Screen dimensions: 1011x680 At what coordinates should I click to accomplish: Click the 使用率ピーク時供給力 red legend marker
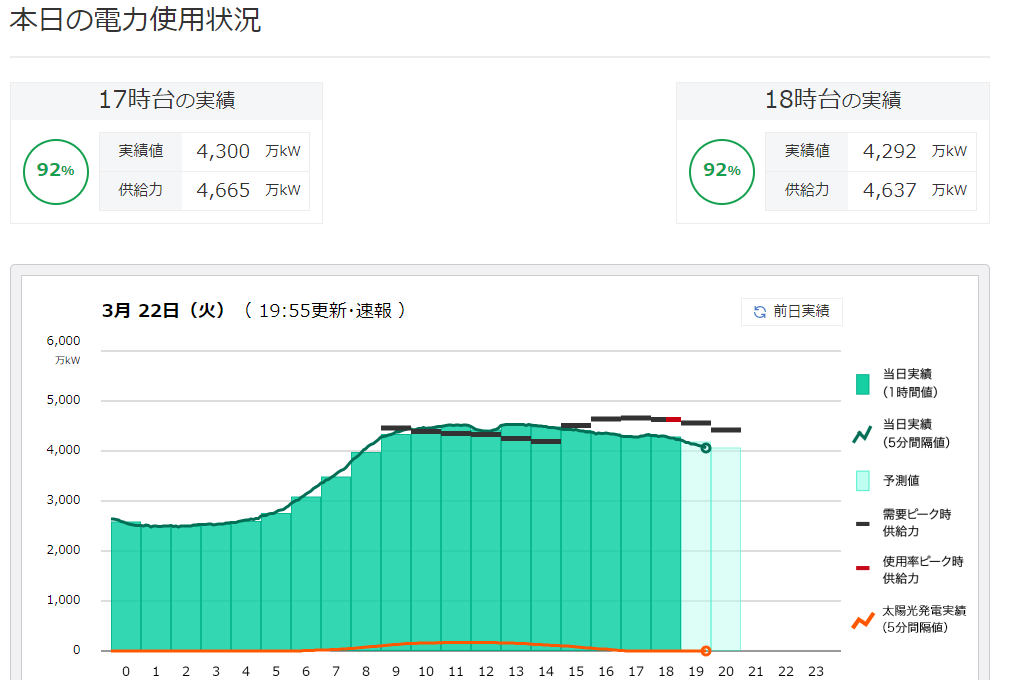coord(862,568)
